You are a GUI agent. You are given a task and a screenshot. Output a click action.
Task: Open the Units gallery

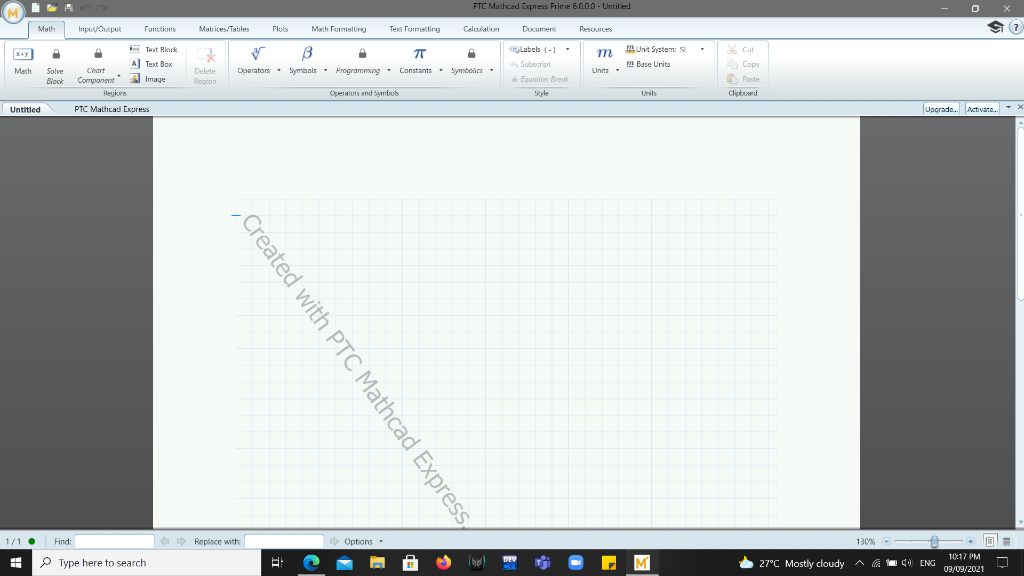pyautogui.click(x=601, y=60)
